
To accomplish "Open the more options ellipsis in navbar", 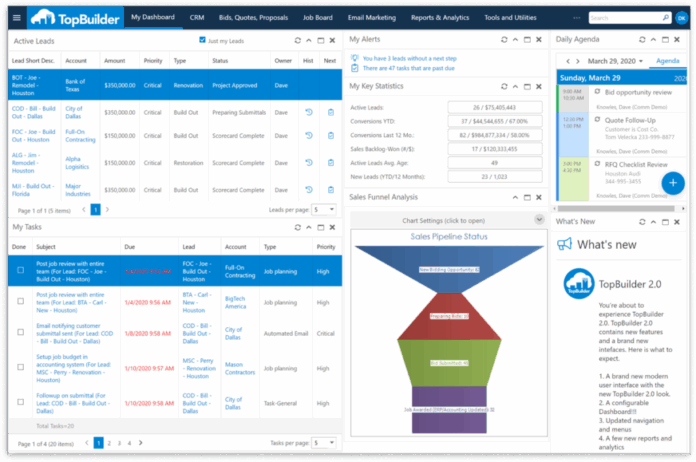I will 577,18.
